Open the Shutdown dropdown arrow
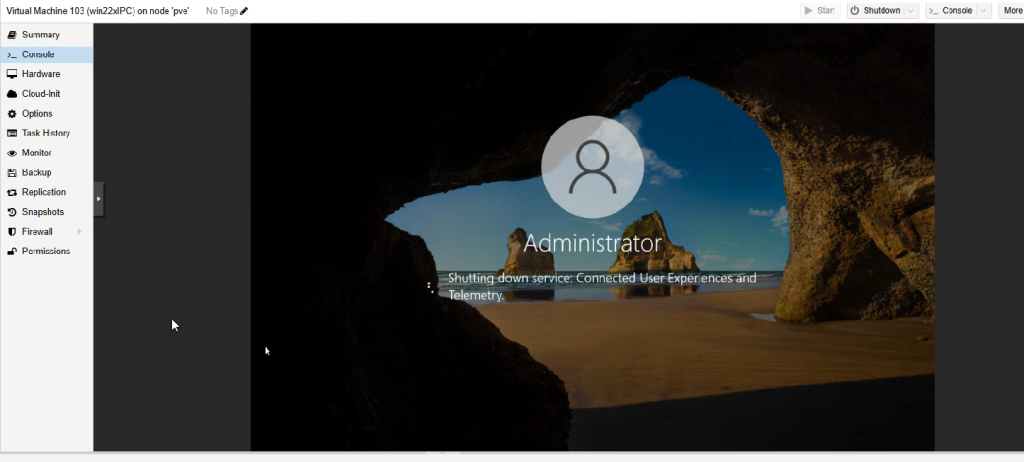Viewport: 1024px width, 462px height. click(x=911, y=11)
